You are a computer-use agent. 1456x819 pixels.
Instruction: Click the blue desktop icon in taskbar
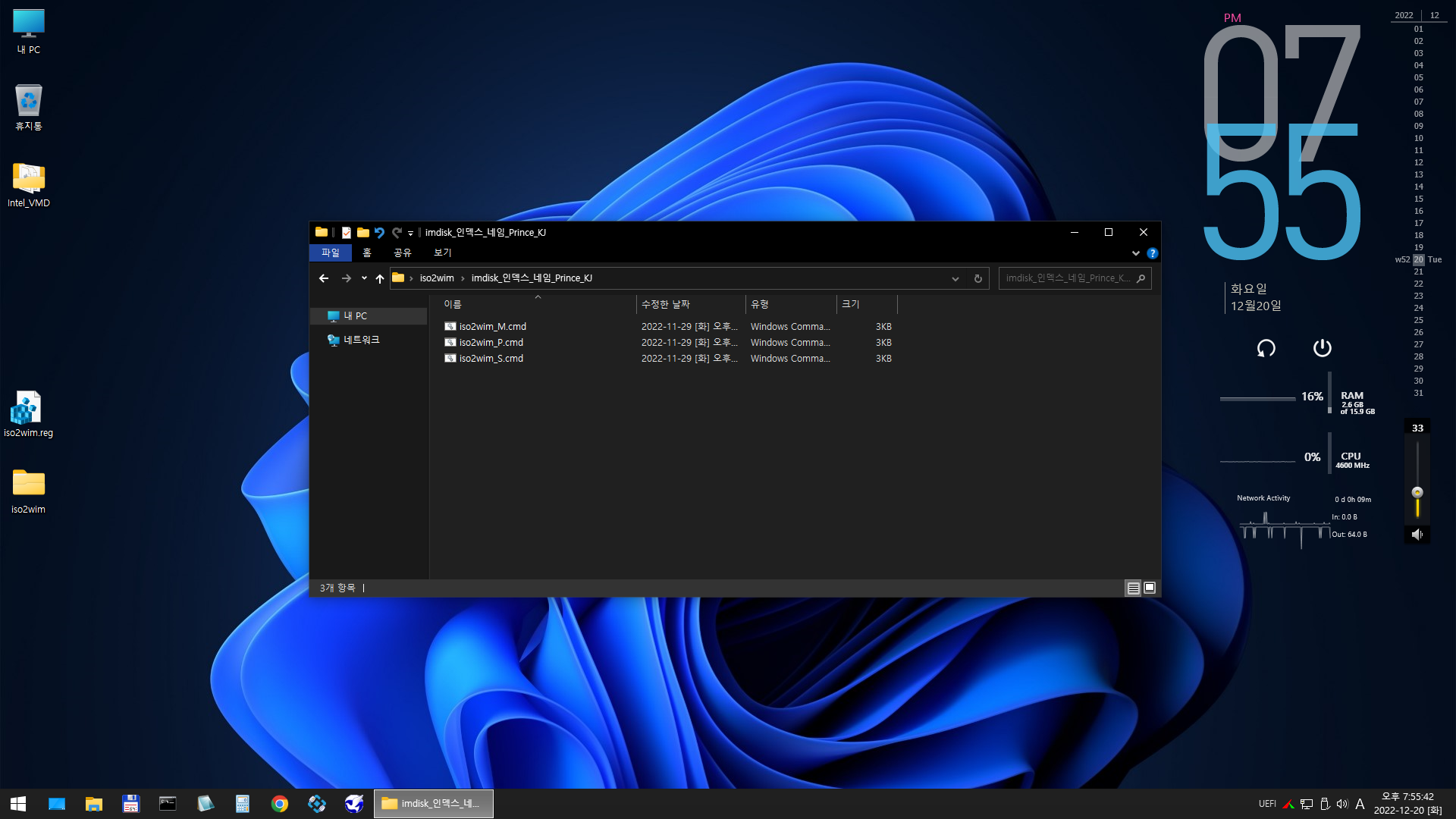(57, 804)
